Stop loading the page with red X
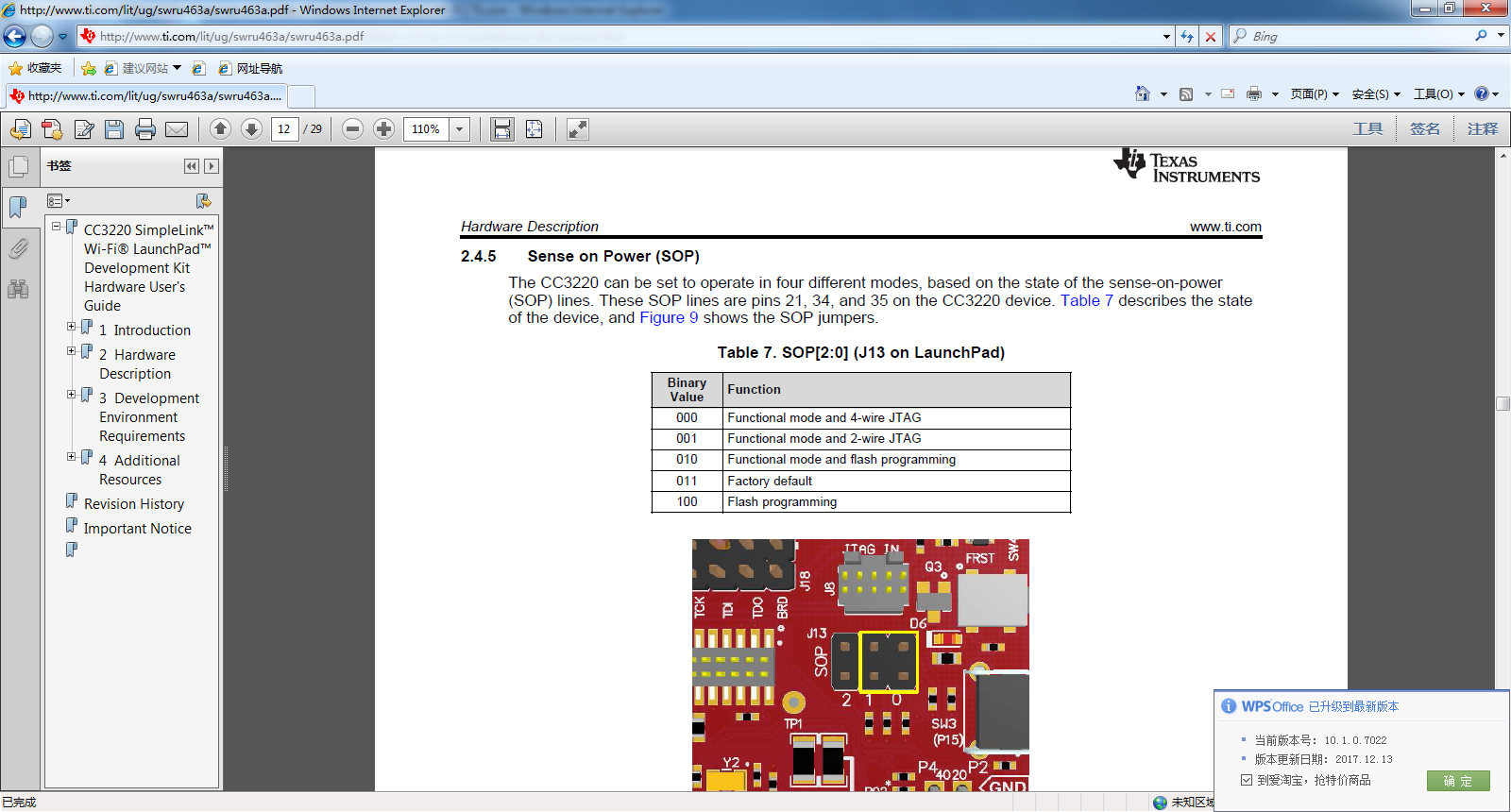Image resolution: width=1511 pixels, height=812 pixels. (1211, 37)
